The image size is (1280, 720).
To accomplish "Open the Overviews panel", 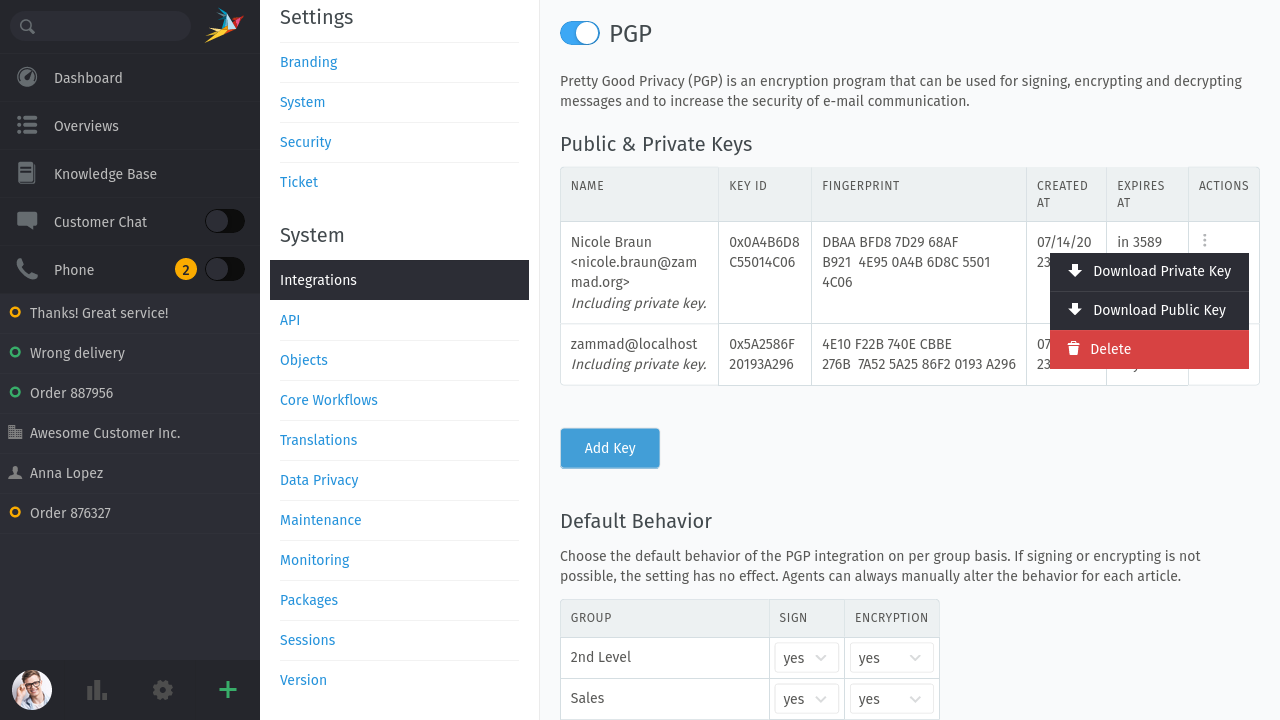I will 86,125.
